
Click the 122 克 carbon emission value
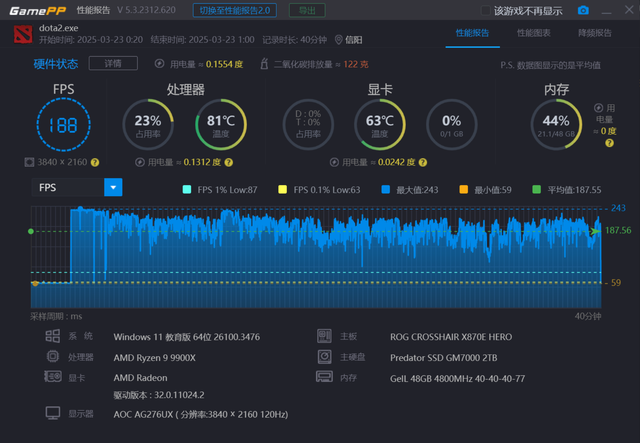[x=356, y=64]
